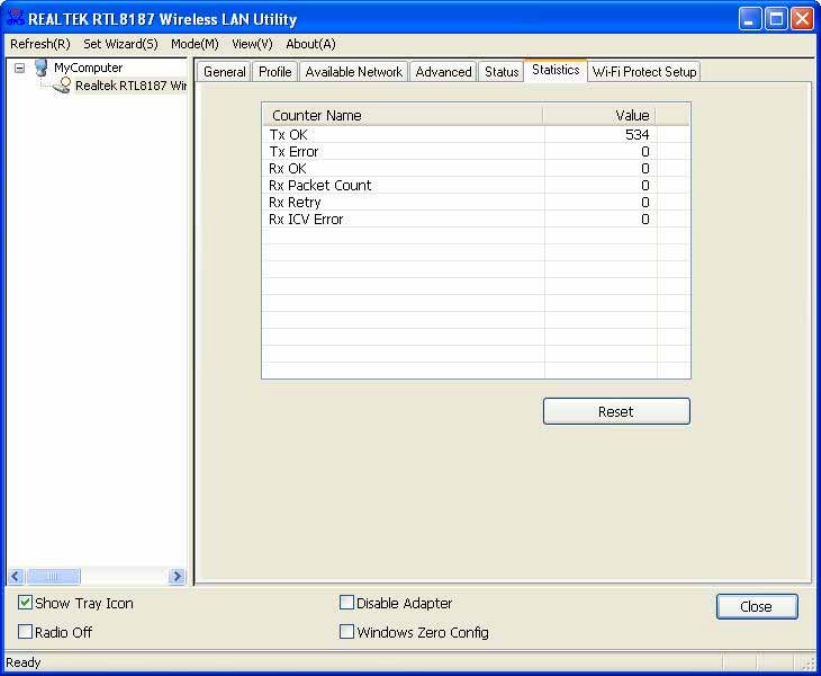Image resolution: width=821 pixels, height=676 pixels.
Task: Switch to the Status tab
Action: point(501,72)
